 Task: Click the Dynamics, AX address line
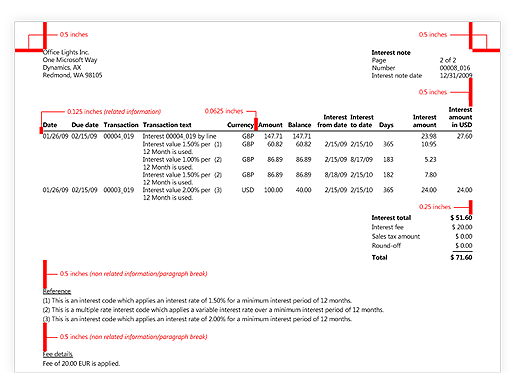point(62,68)
